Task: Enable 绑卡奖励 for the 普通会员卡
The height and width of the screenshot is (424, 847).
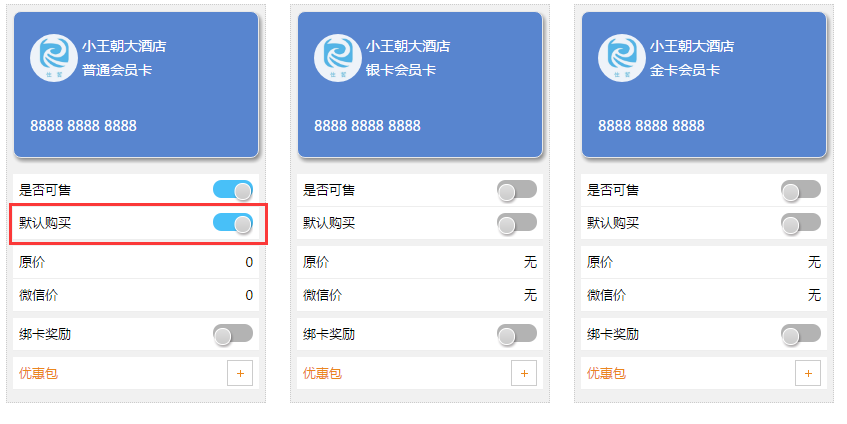Action: (x=233, y=334)
